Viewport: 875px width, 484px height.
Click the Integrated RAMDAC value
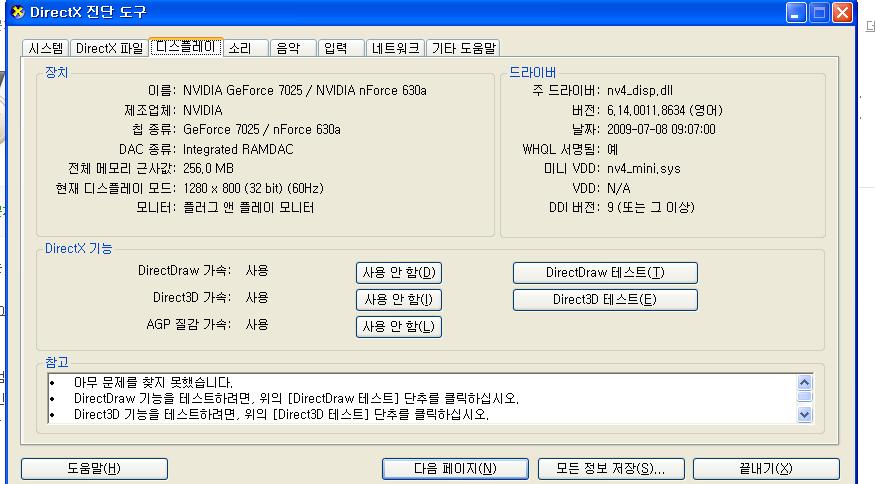(x=238, y=150)
